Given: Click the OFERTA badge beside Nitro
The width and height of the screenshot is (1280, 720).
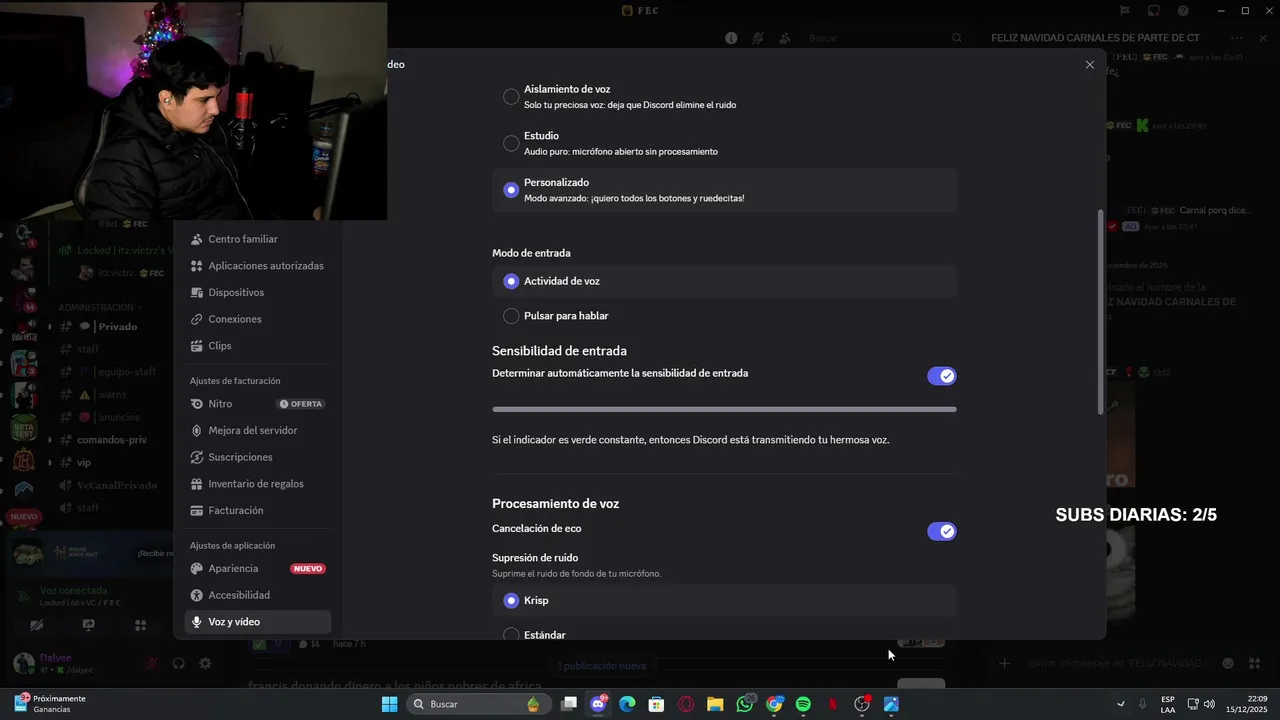Looking at the screenshot, I should pos(301,404).
